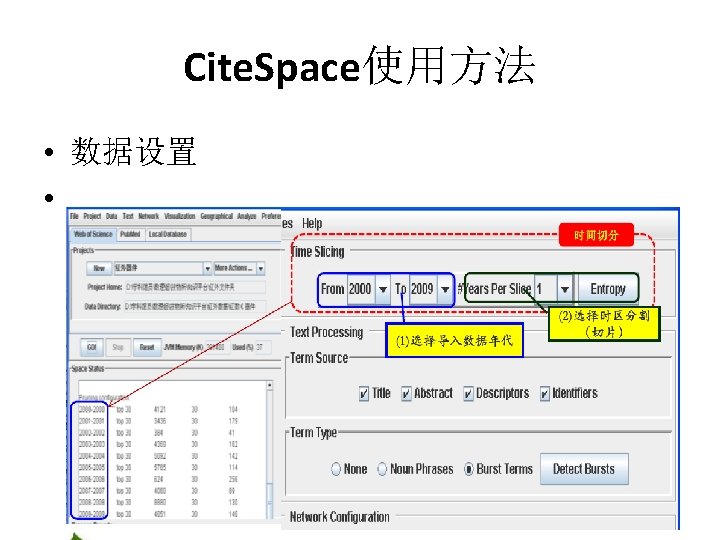Image resolution: width=720 pixels, height=540 pixels.
Task: Open the Help menu
Action: [312, 224]
